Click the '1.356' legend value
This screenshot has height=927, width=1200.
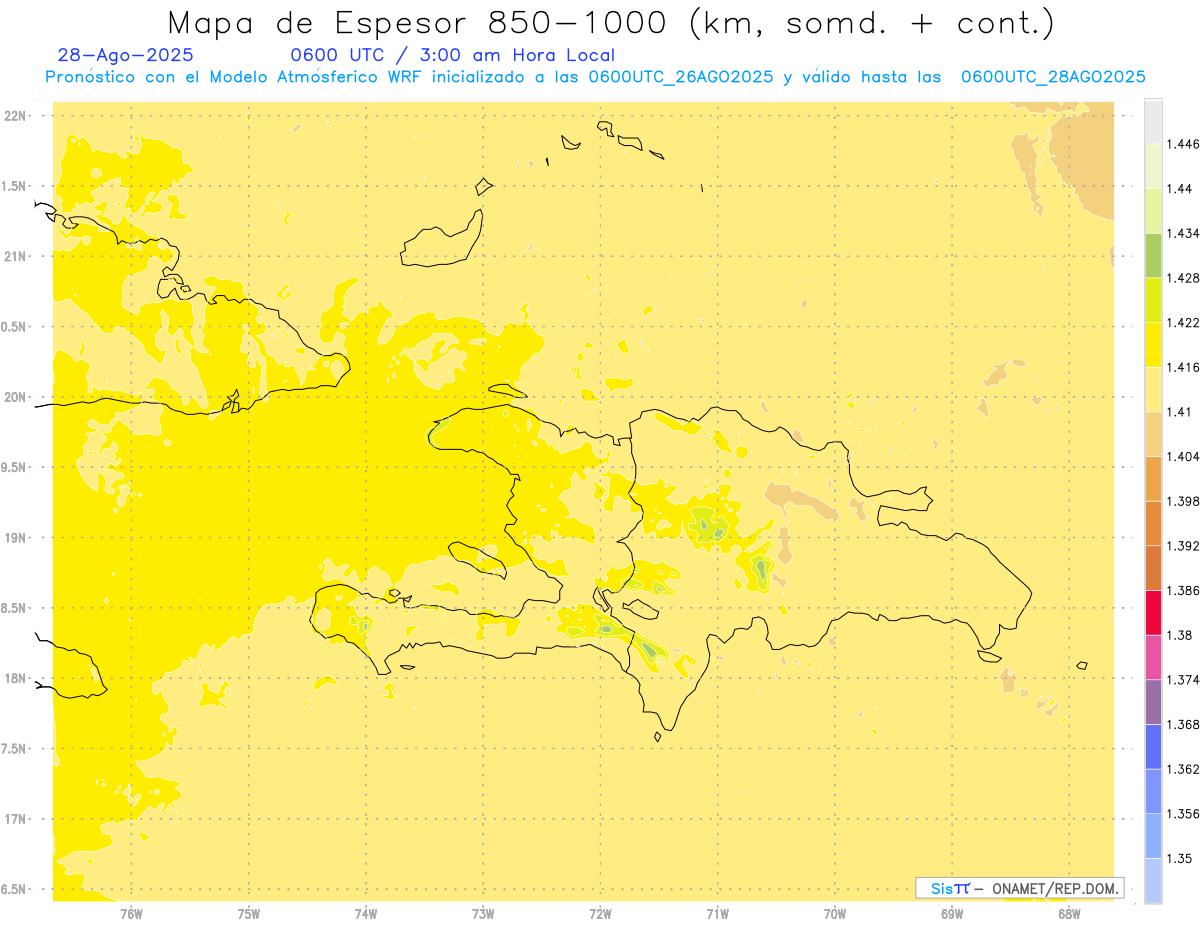(x=1184, y=814)
